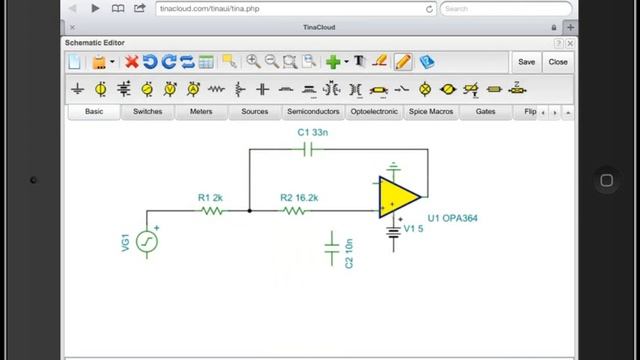Image resolution: width=640 pixels, height=360 pixels.
Task: Delete selection with the red X icon
Action: [131, 62]
